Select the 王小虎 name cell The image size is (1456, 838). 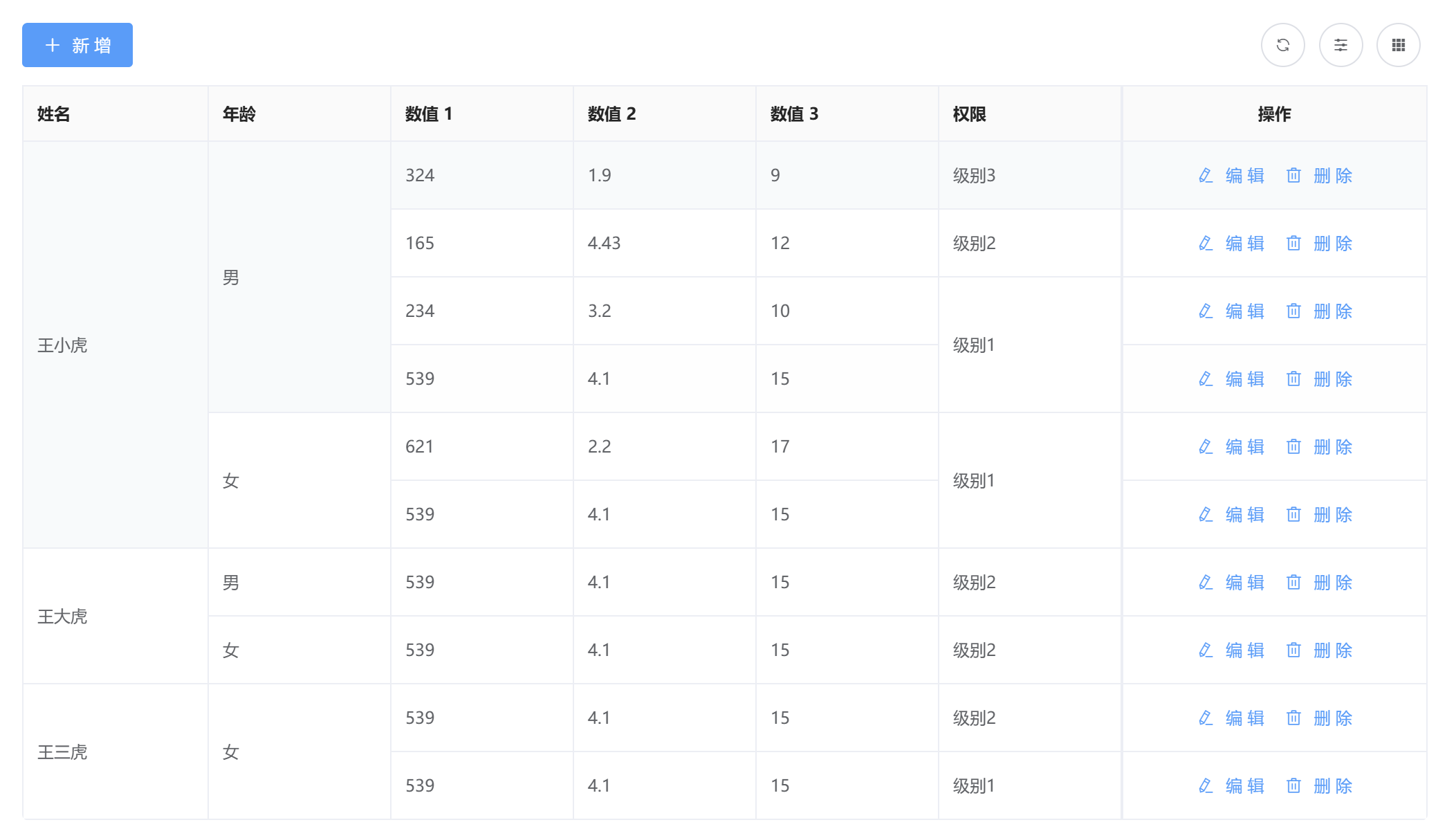pos(62,345)
